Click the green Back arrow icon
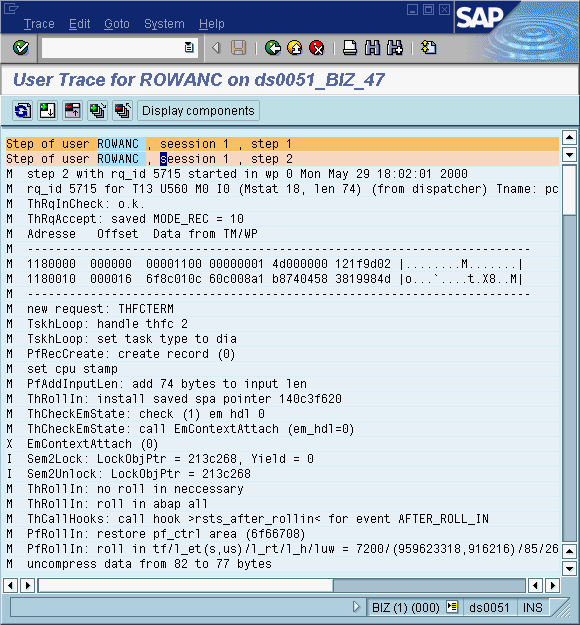Image resolution: width=580 pixels, height=625 pixels. (x=273, y=48)
